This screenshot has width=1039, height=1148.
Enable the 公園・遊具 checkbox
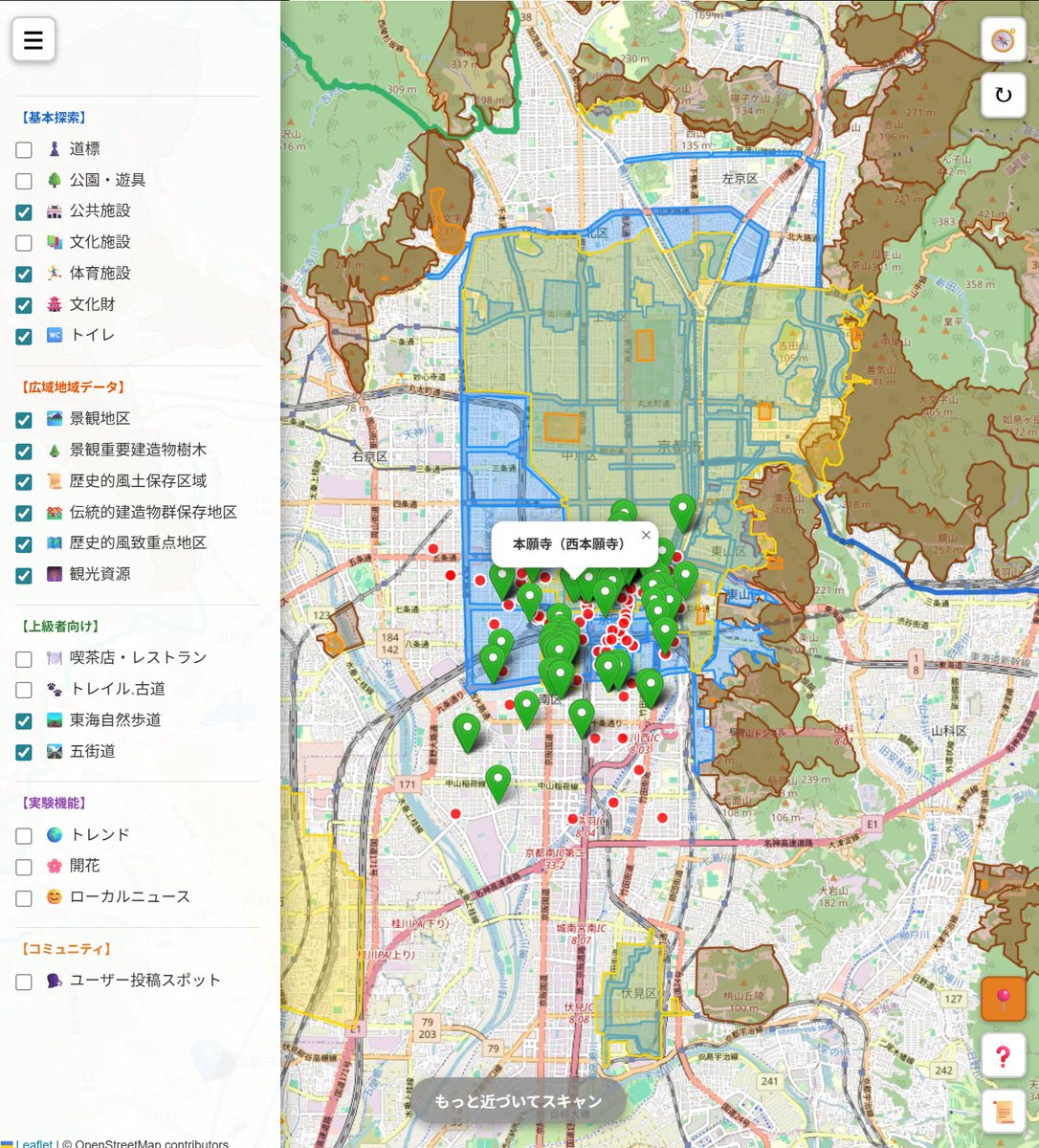pos(24,181)
